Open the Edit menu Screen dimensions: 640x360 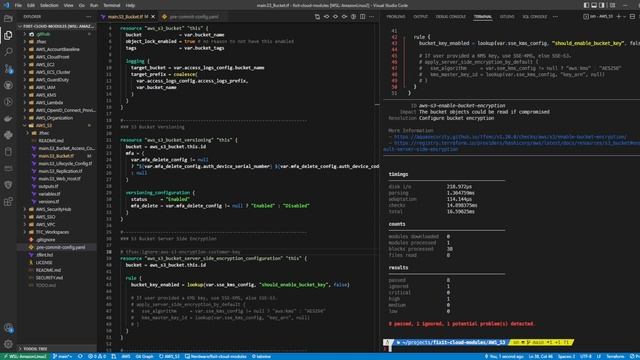pos(31,5)
